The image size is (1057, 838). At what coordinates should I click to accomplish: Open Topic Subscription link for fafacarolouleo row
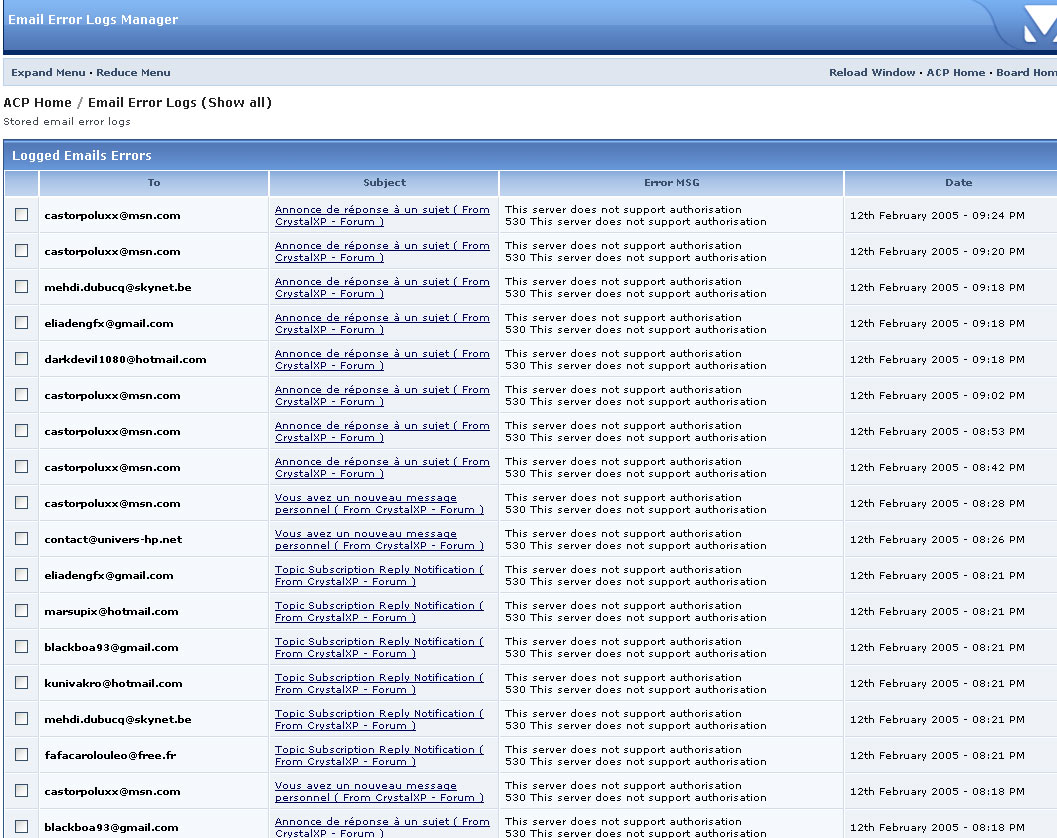coord(379,755)
